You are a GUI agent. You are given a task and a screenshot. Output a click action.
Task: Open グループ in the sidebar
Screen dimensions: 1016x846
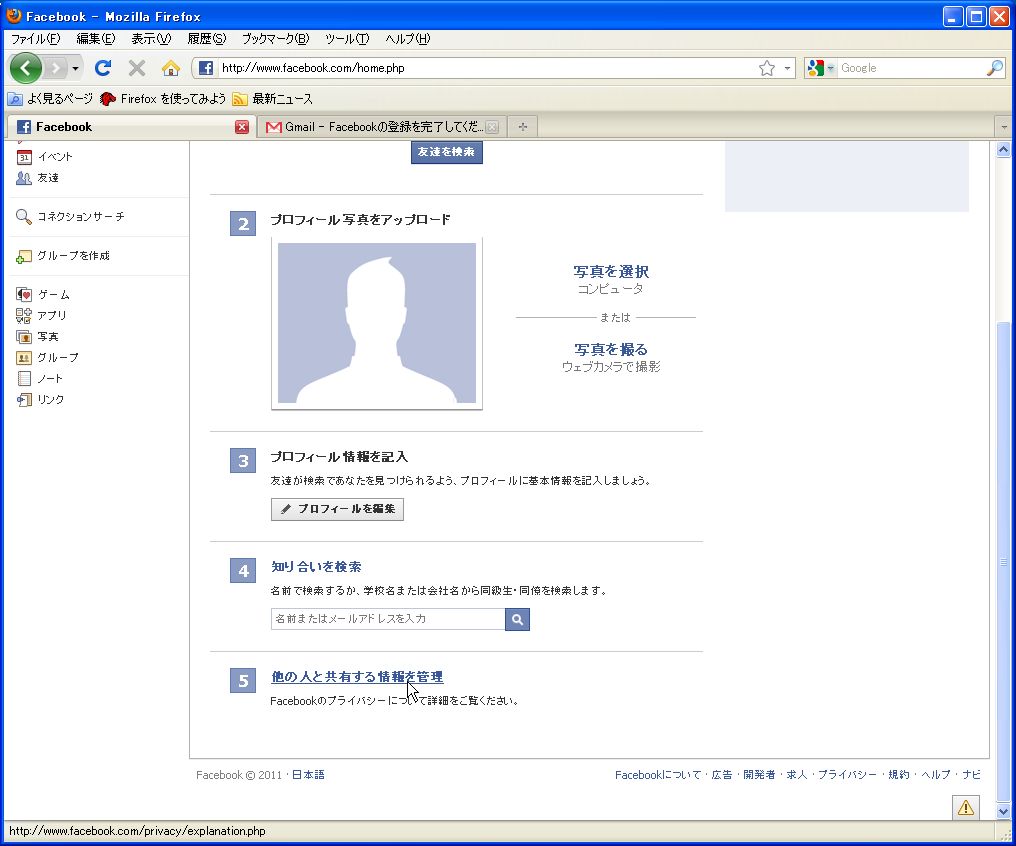(x=47, y=358)
